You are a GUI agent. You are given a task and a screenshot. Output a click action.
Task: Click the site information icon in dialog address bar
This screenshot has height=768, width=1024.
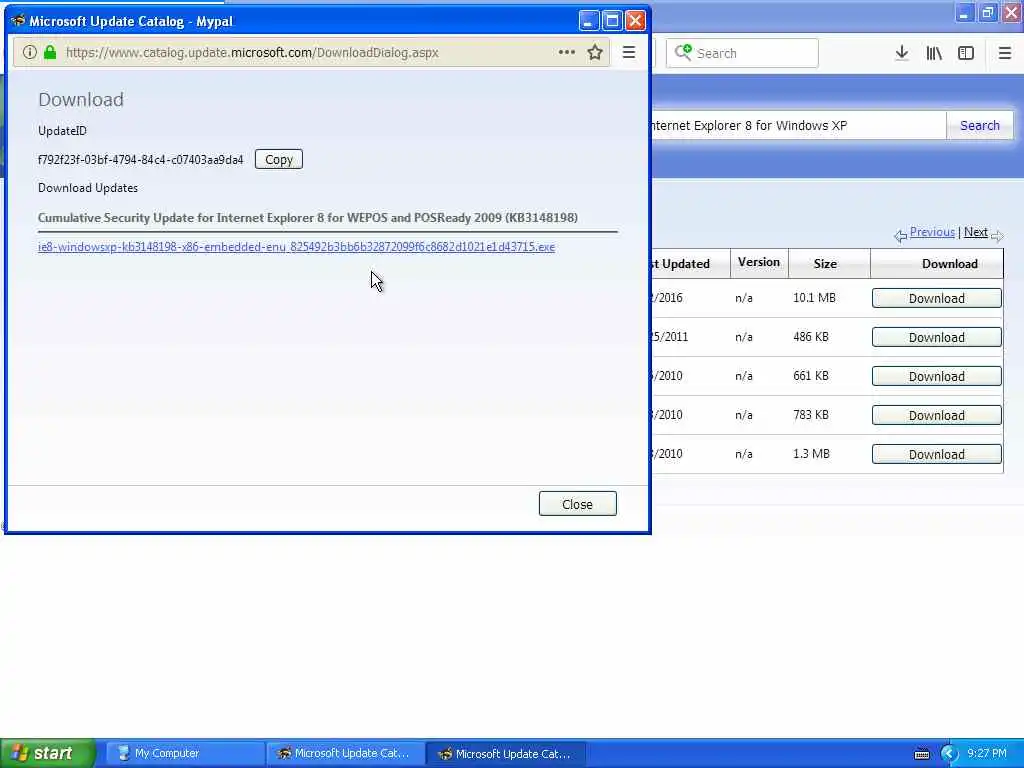click(x=29, y=52)
